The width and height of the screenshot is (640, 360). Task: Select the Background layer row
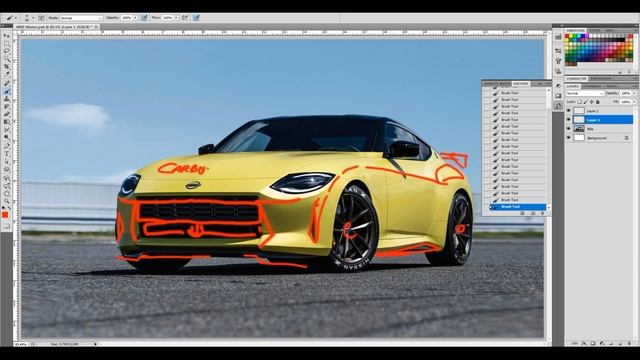tap(599, 138)
